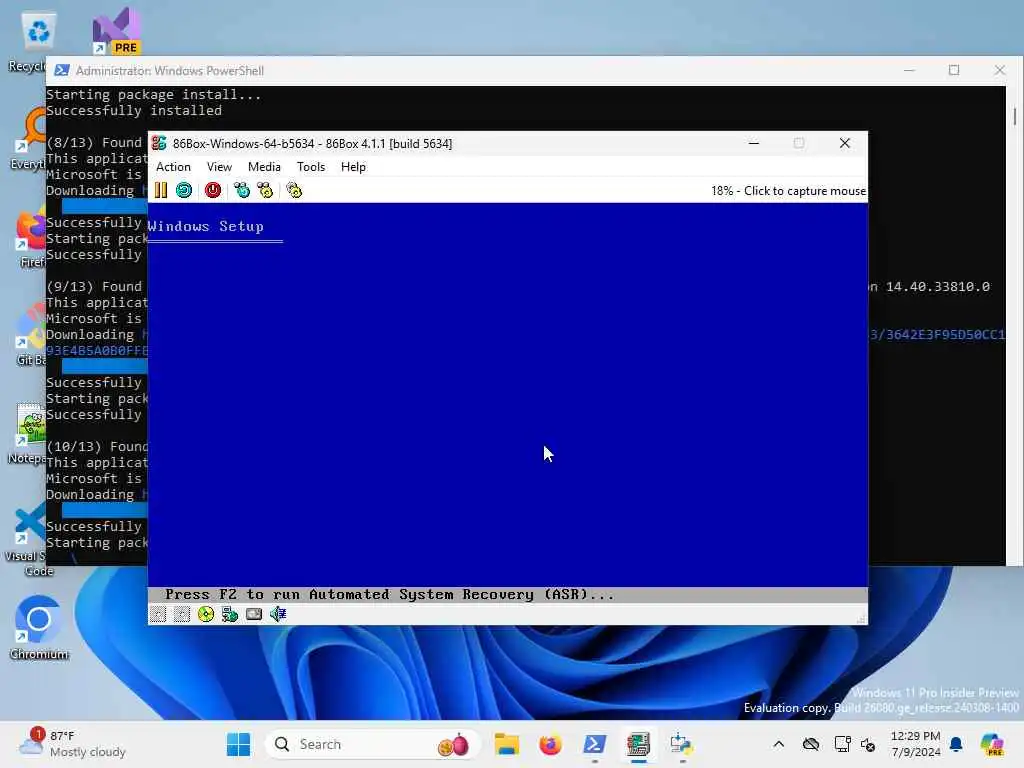
Task: Open Firefox from the taskbar
Action: point(551,744)
